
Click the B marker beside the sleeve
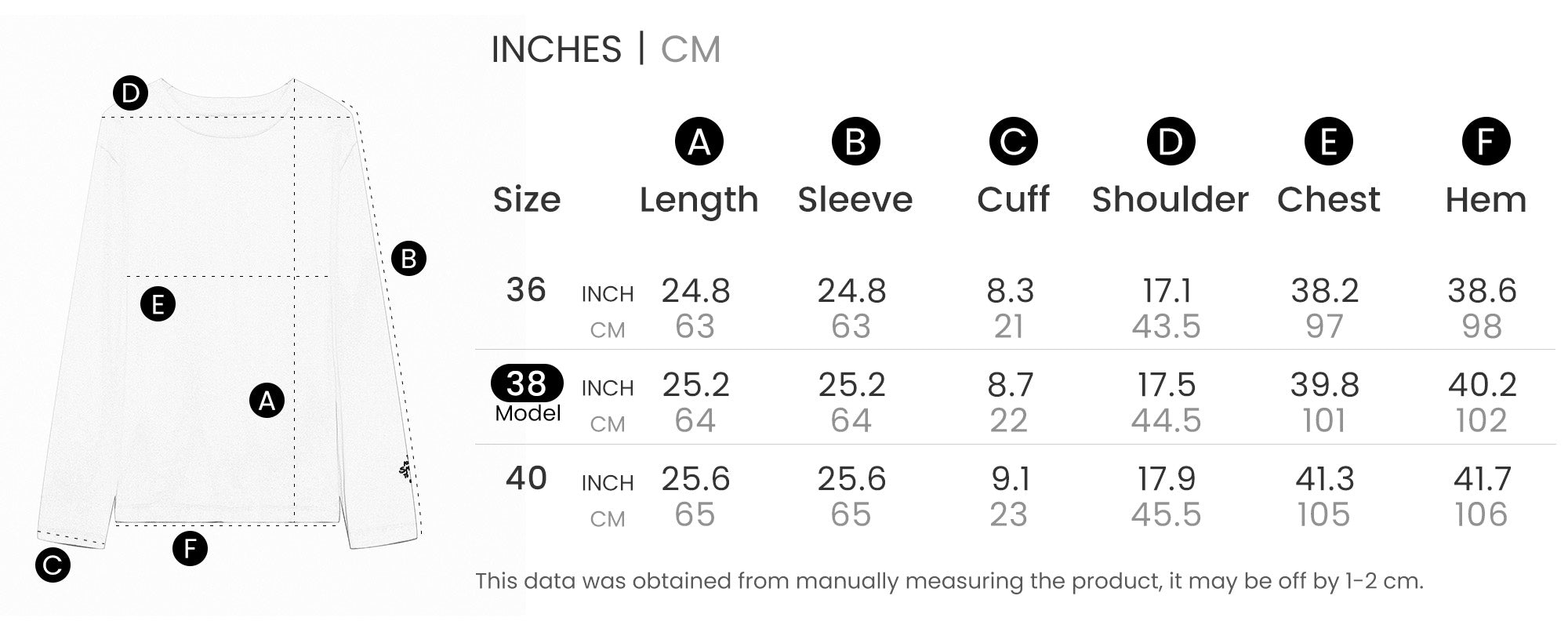408,259
